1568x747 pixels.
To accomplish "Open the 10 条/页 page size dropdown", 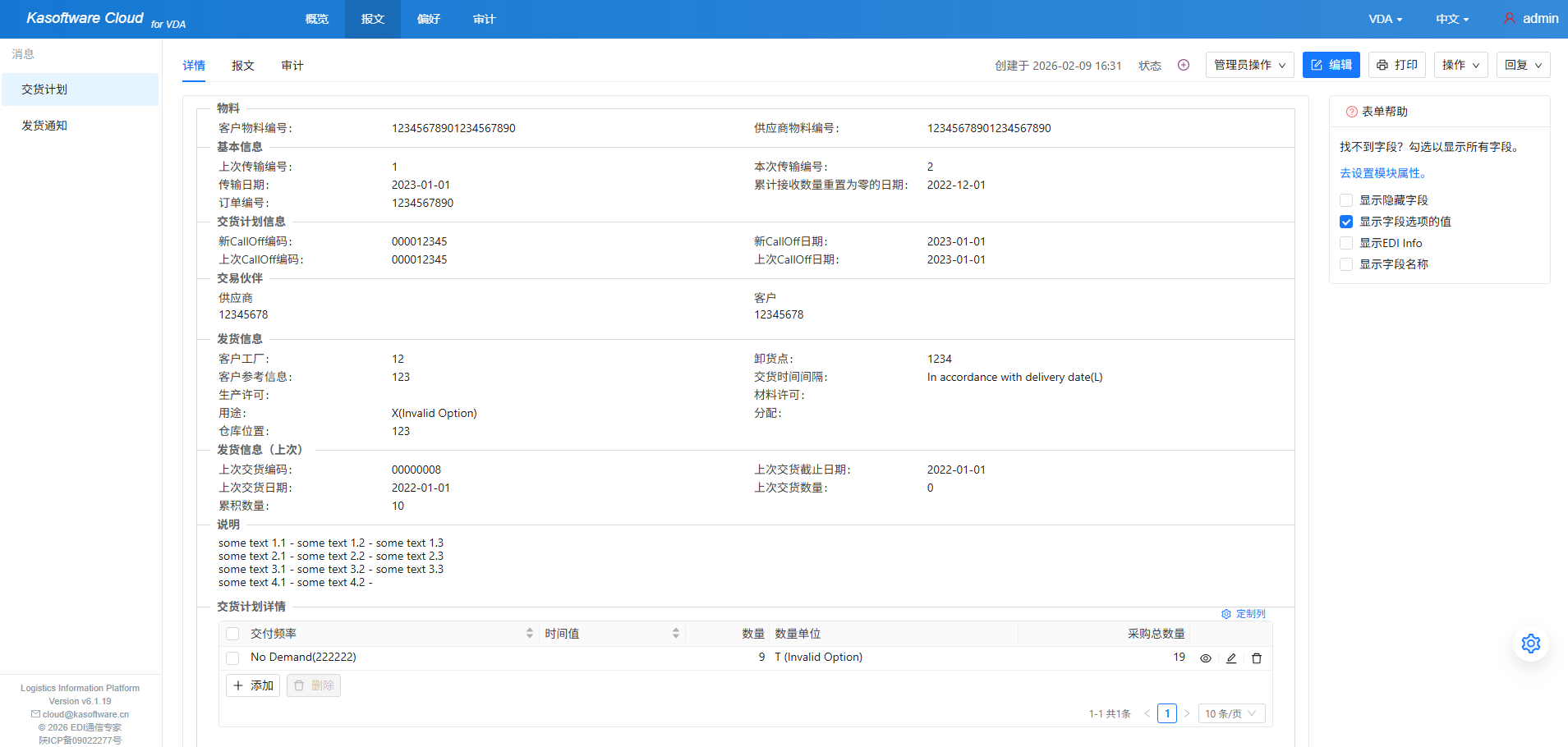I will click(1230, 714).
